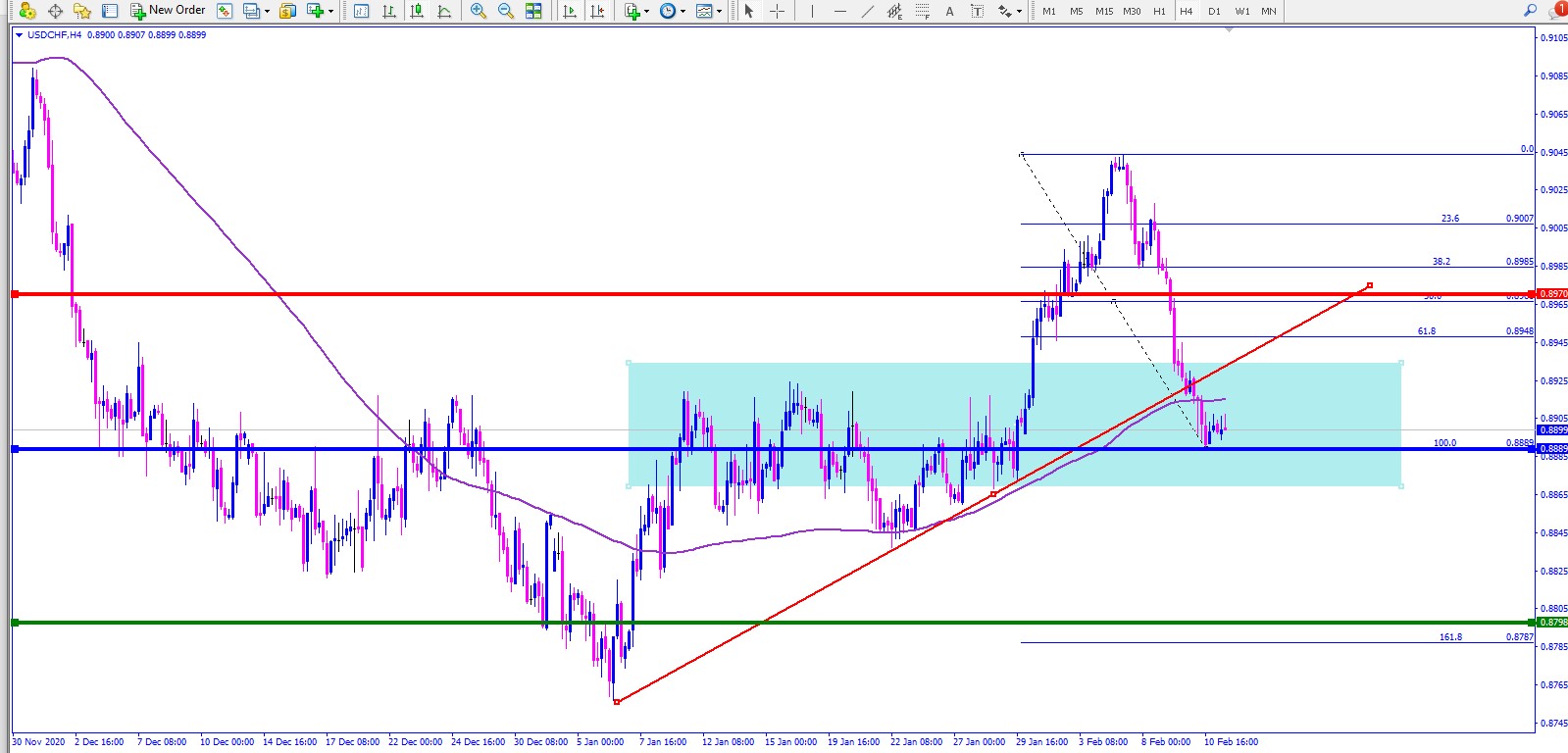Switch timeframe to D1

point(1214,11)
